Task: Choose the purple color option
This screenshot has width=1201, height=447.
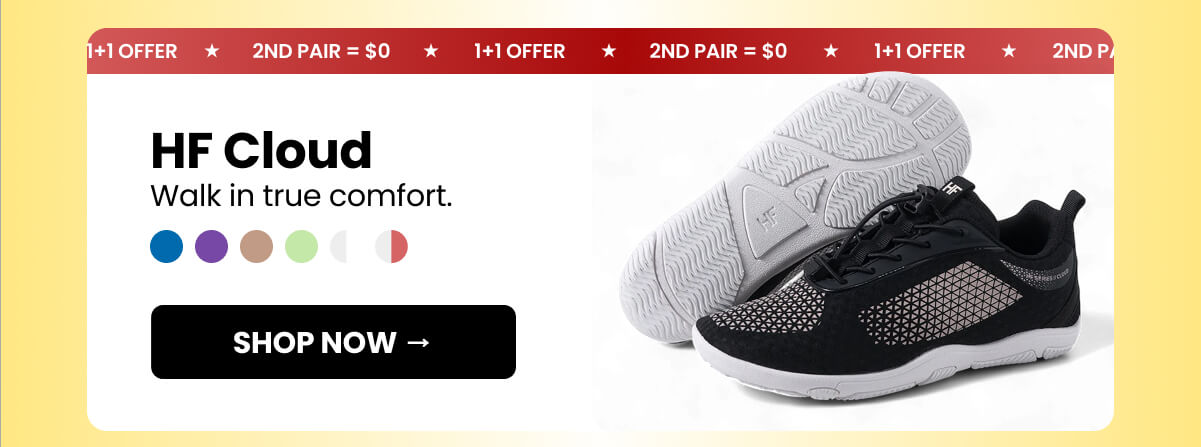Action: click(x=211, y=246)
